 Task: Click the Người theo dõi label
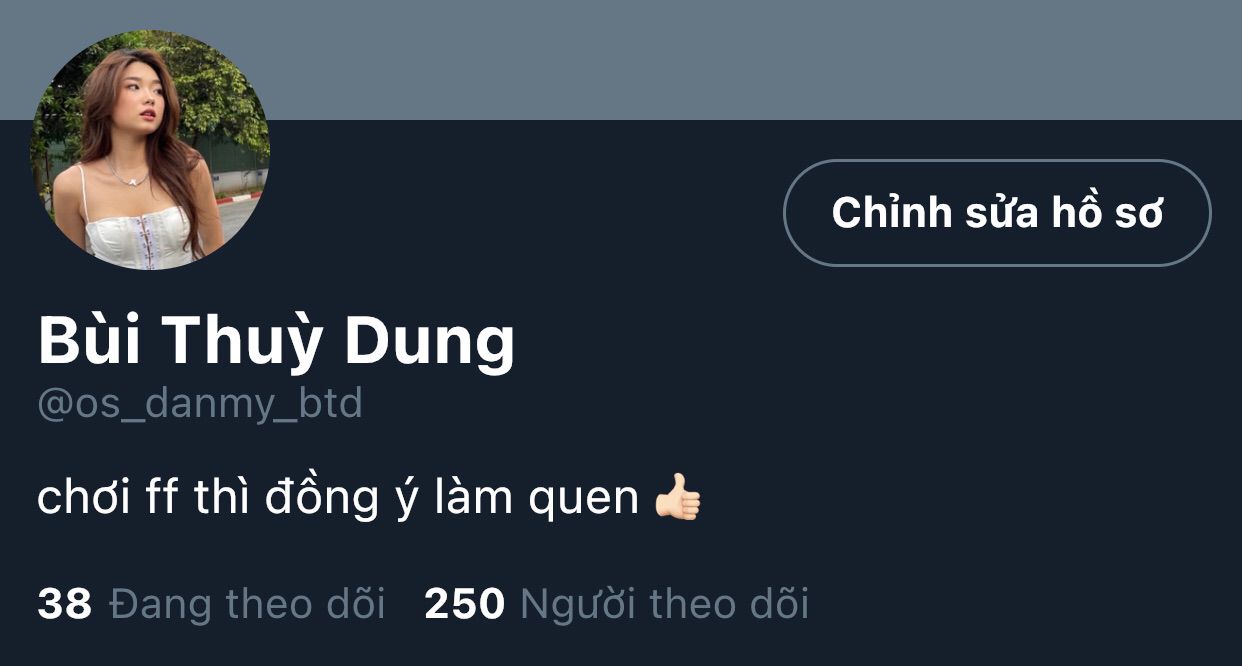coord(664,606)
